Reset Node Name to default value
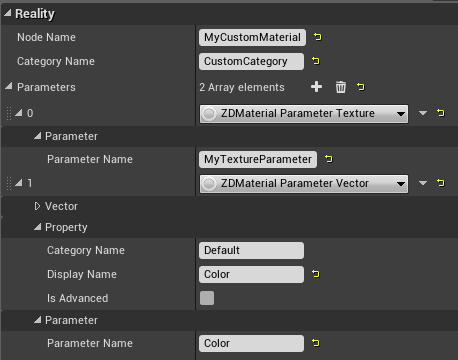This screenshot has height=360, width=458. click(318, 37)
